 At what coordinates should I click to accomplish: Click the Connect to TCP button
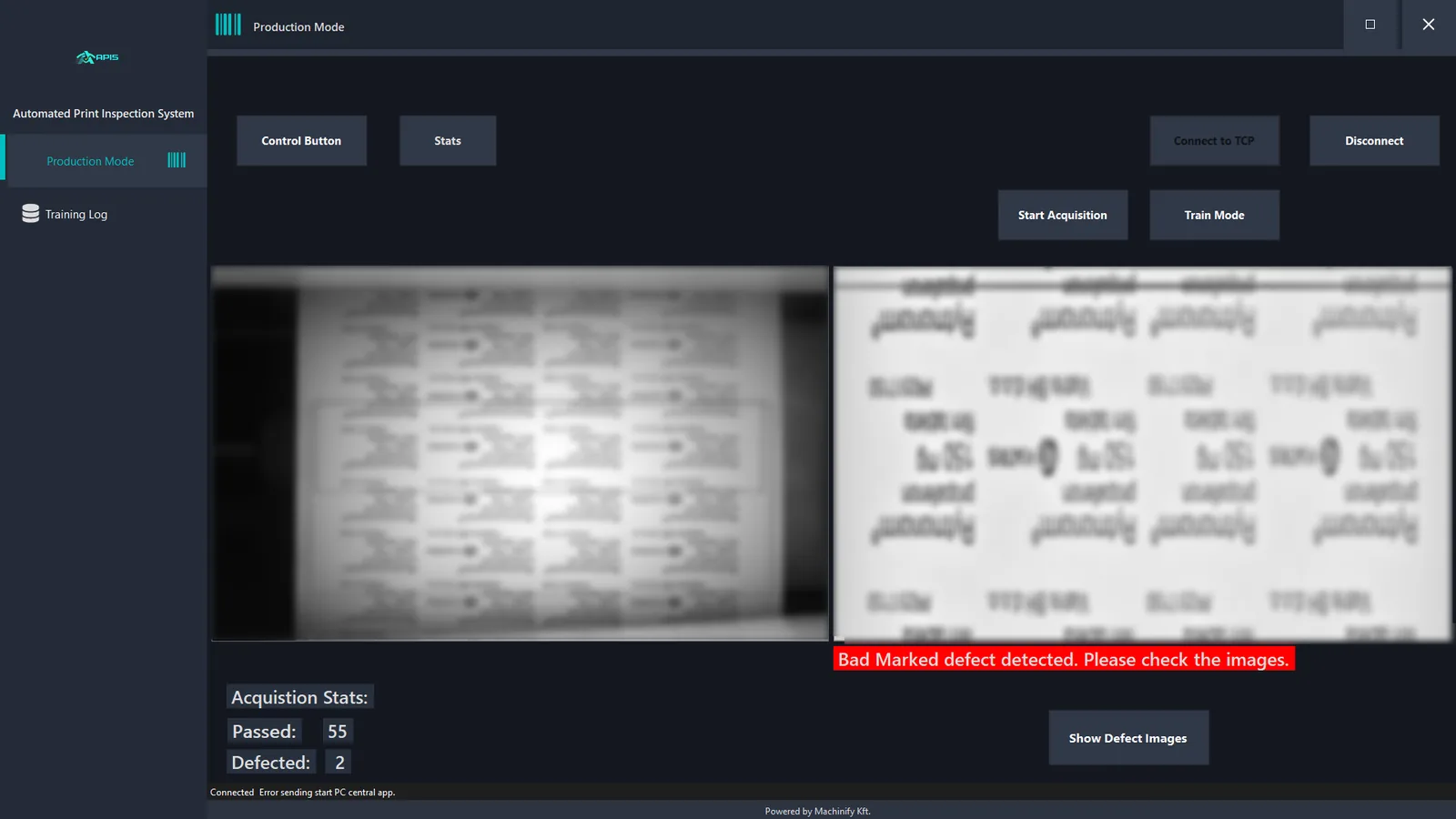click(1214, 140)
